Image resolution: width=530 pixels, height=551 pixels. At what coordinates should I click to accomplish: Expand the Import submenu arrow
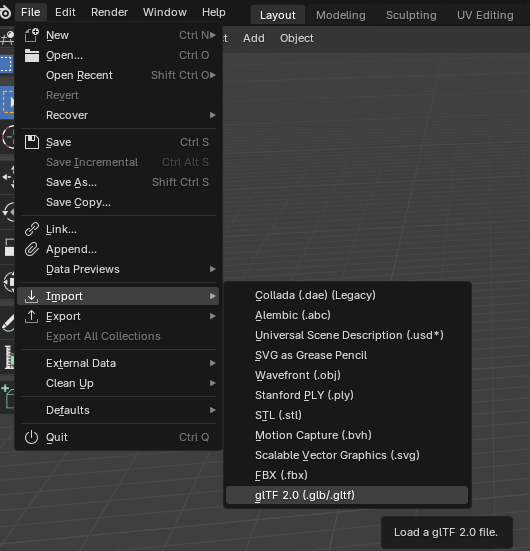point(213,296)
